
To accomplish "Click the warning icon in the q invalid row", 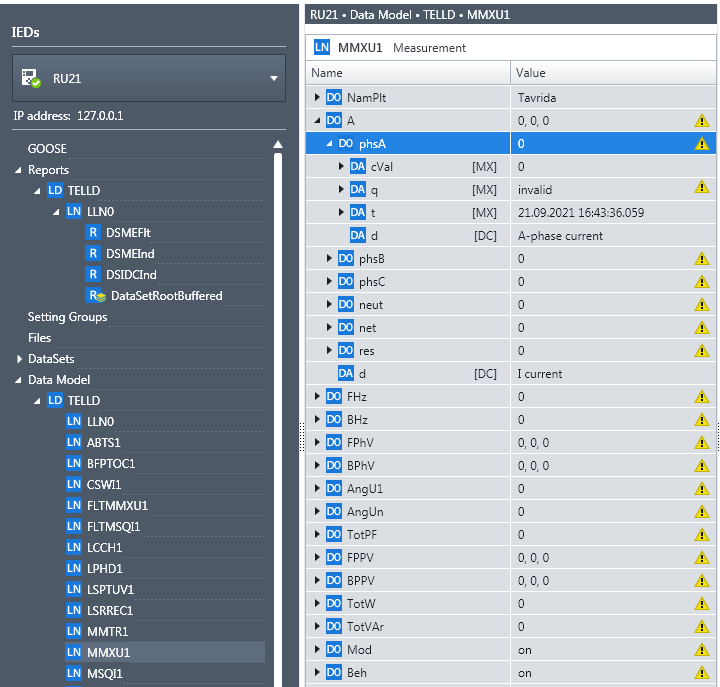I will 701,187.
